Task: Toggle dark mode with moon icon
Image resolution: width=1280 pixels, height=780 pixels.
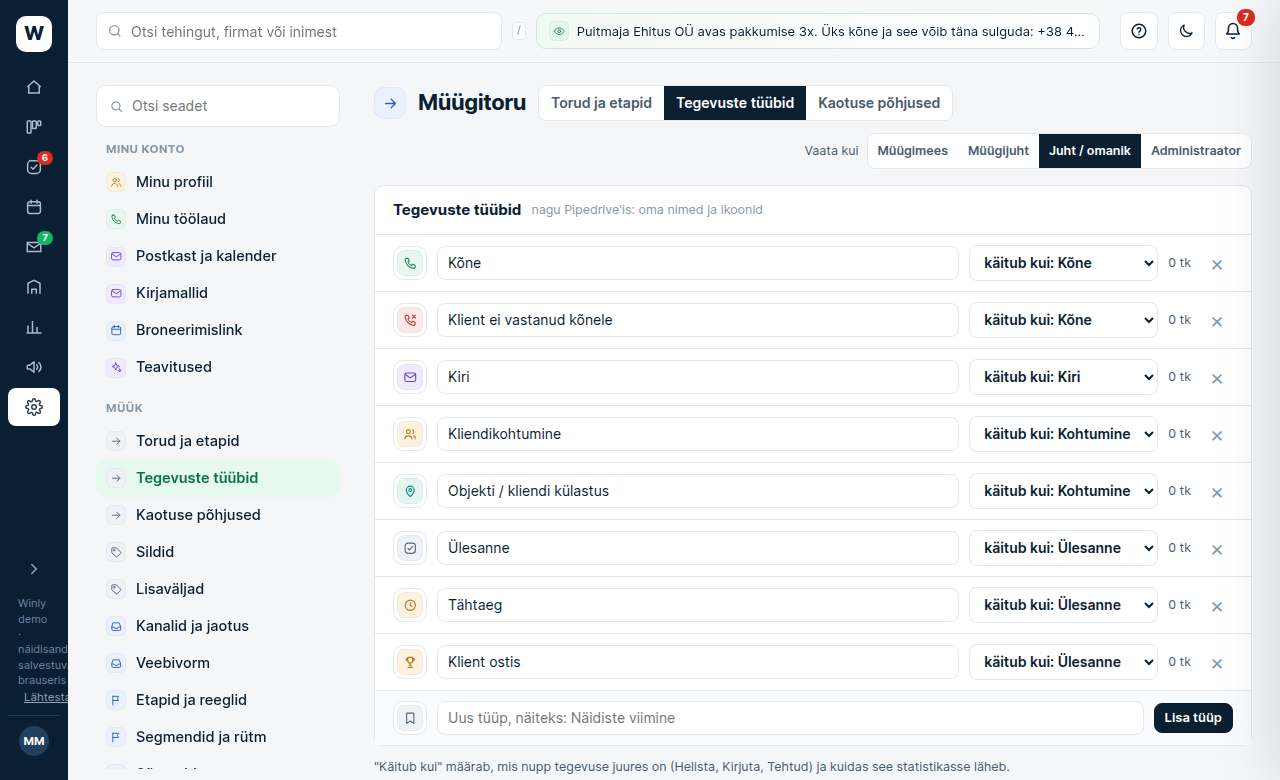Action: pos(1186,31)
